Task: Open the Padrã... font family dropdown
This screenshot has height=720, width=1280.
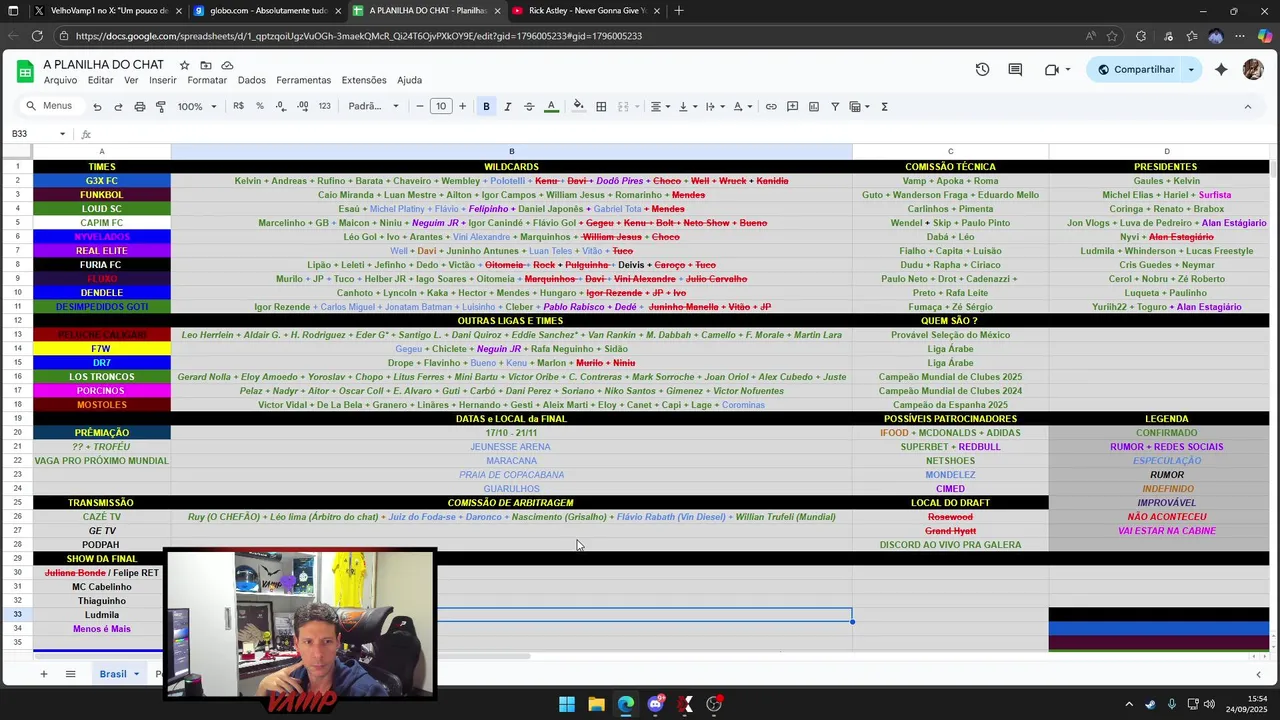Action: tap(373, 106)
